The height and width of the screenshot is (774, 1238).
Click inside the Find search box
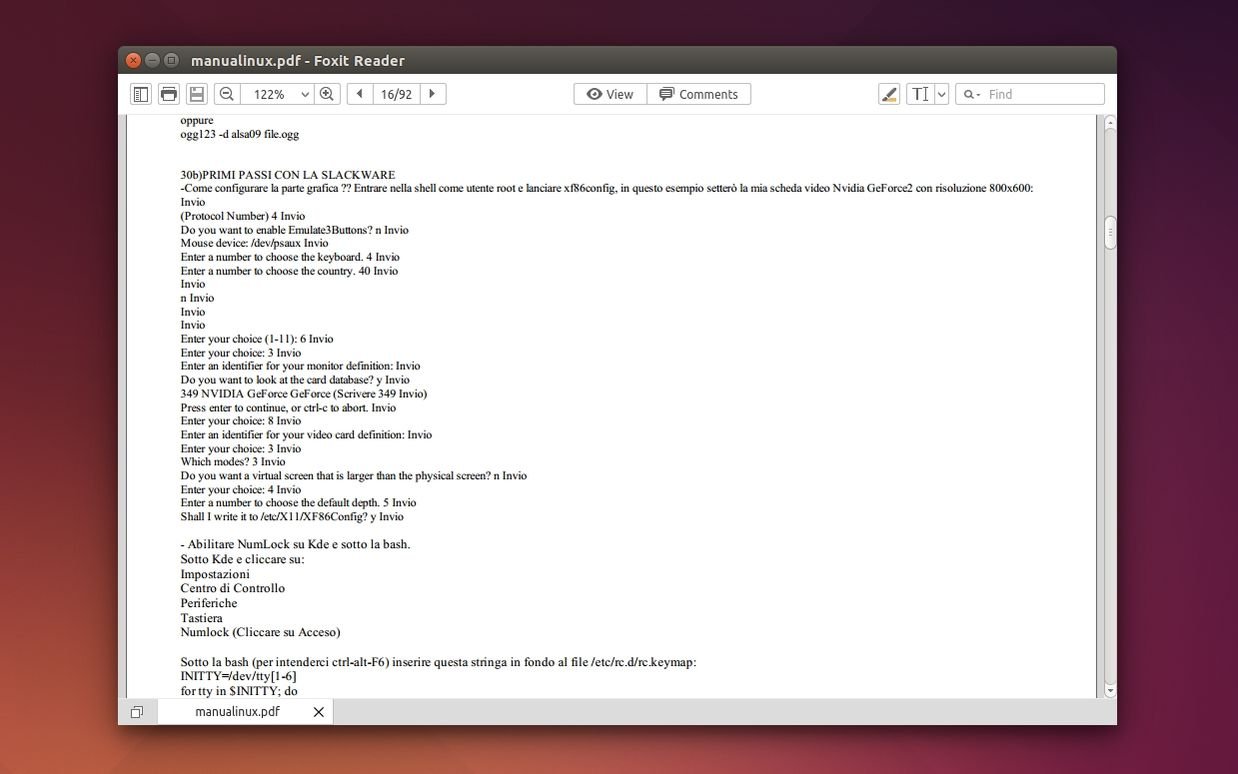point(1042,94)
